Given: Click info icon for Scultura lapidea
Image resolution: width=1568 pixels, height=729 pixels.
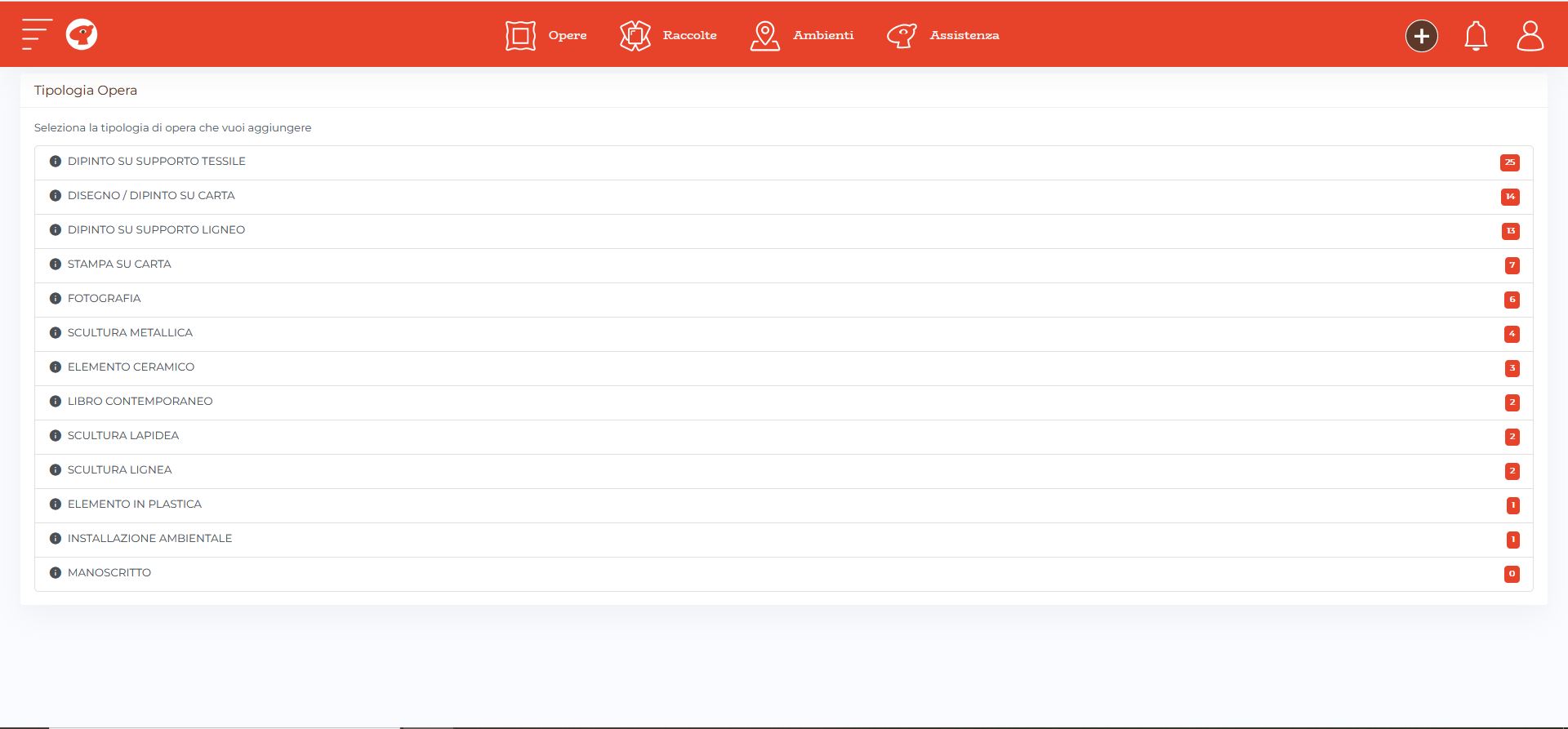Looking at the screenshot, I should [56, 436].
